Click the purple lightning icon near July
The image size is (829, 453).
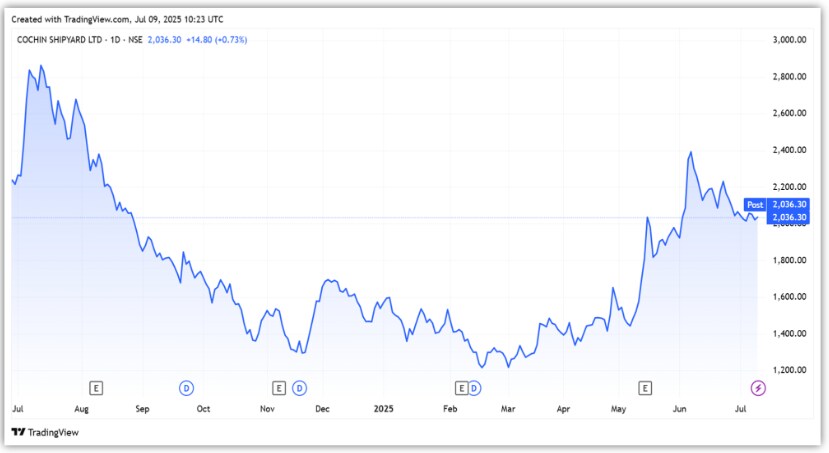pyautogui.click(x=757, y=387)
